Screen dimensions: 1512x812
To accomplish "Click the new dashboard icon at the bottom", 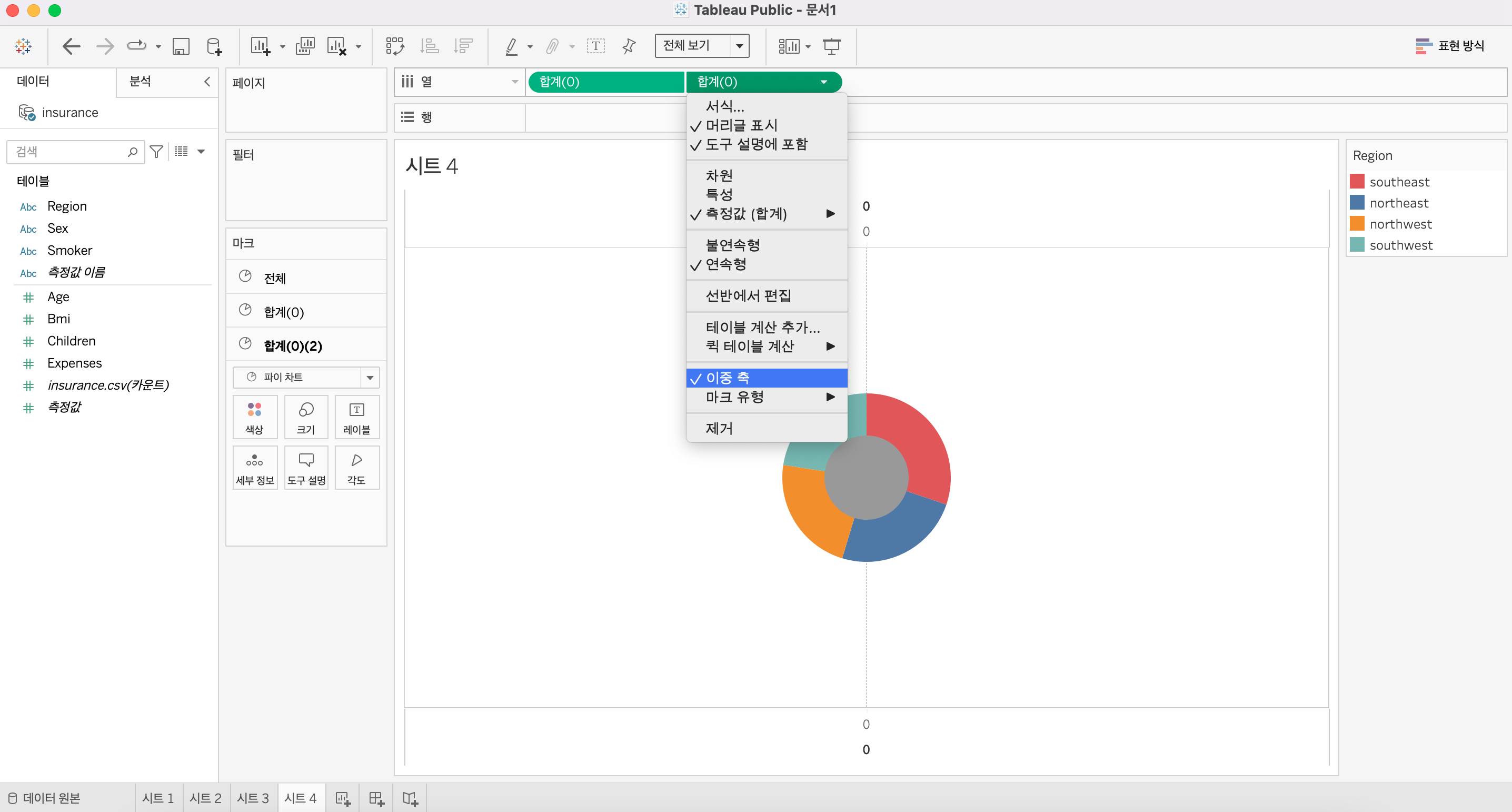I will click(376, 798).
